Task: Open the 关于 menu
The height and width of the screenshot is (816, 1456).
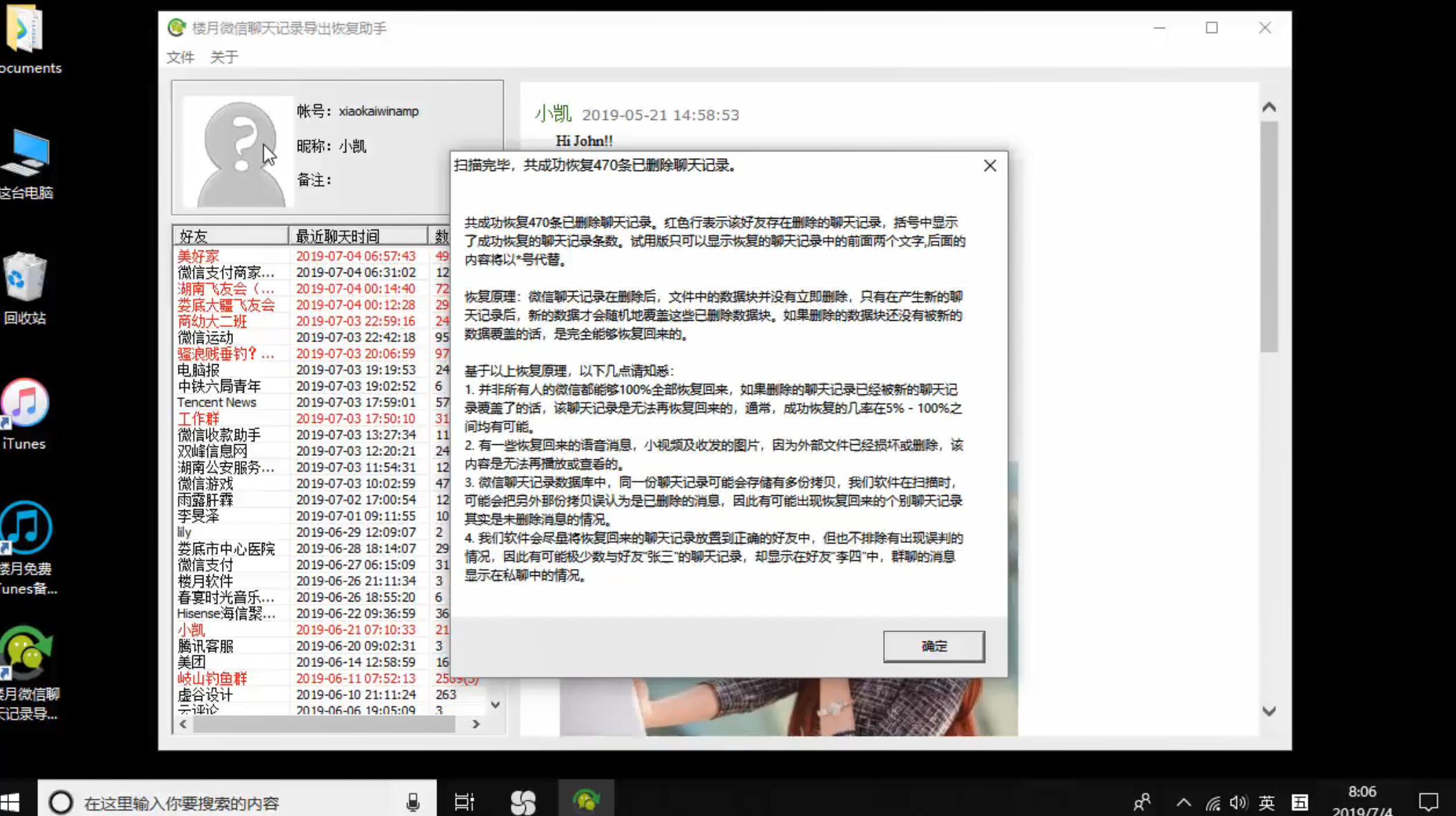Action: [224, 57]
